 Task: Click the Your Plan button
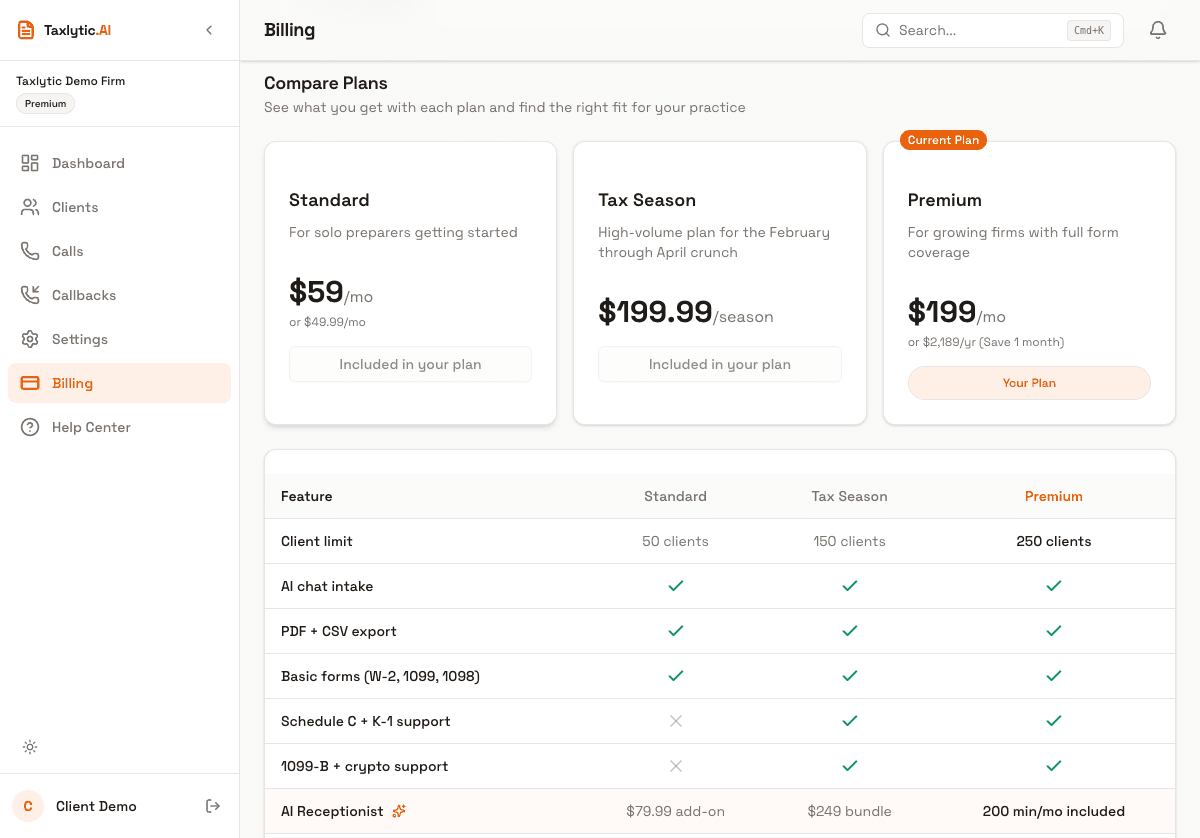[1029, 383]
